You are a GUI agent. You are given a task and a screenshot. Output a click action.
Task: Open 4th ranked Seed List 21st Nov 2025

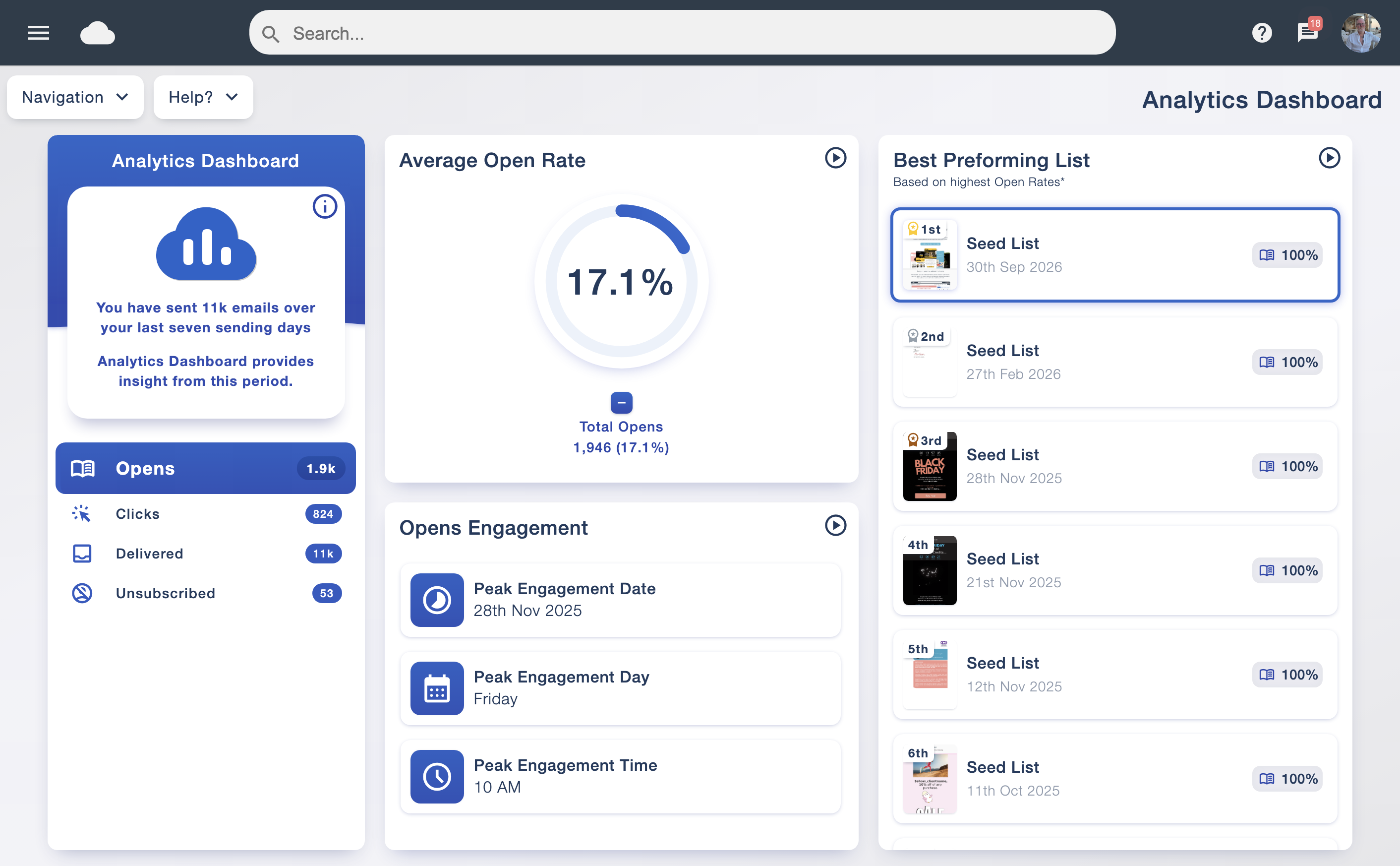1115,570
